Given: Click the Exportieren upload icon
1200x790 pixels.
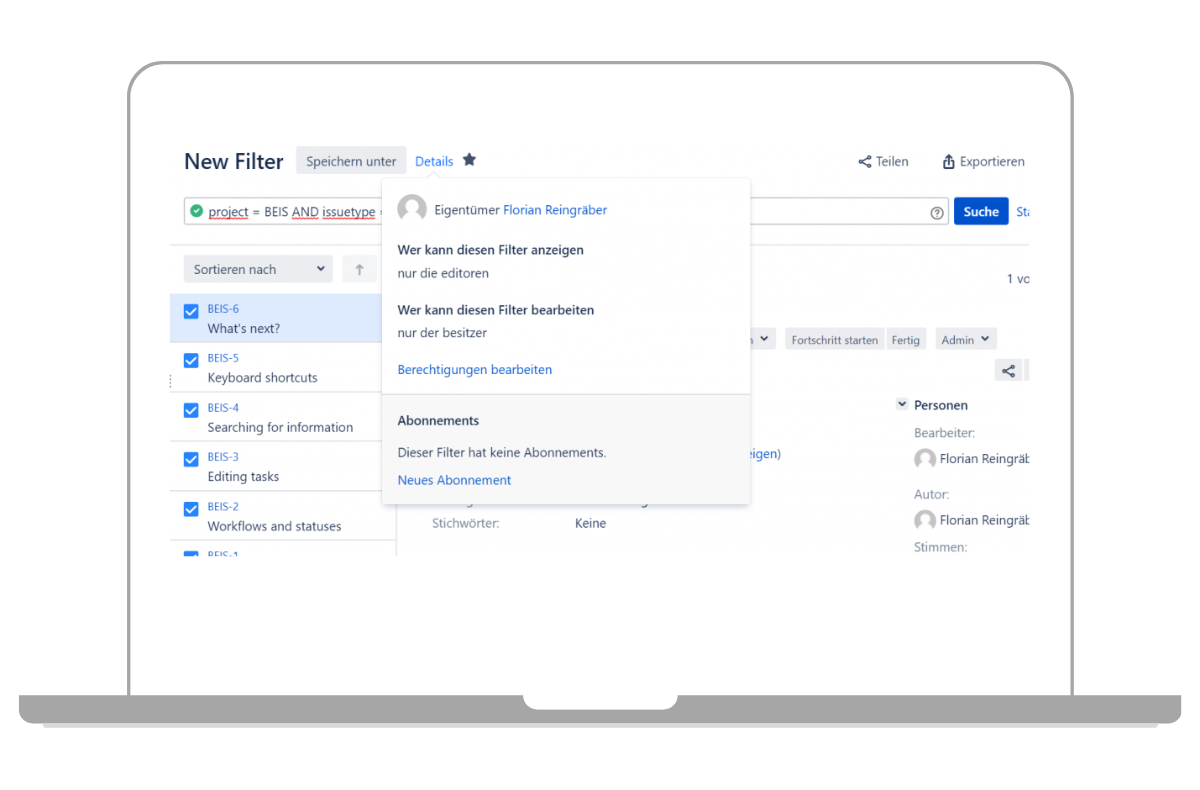Looking at the screenshot, I should pyautogui.click(x=947, y=161).
